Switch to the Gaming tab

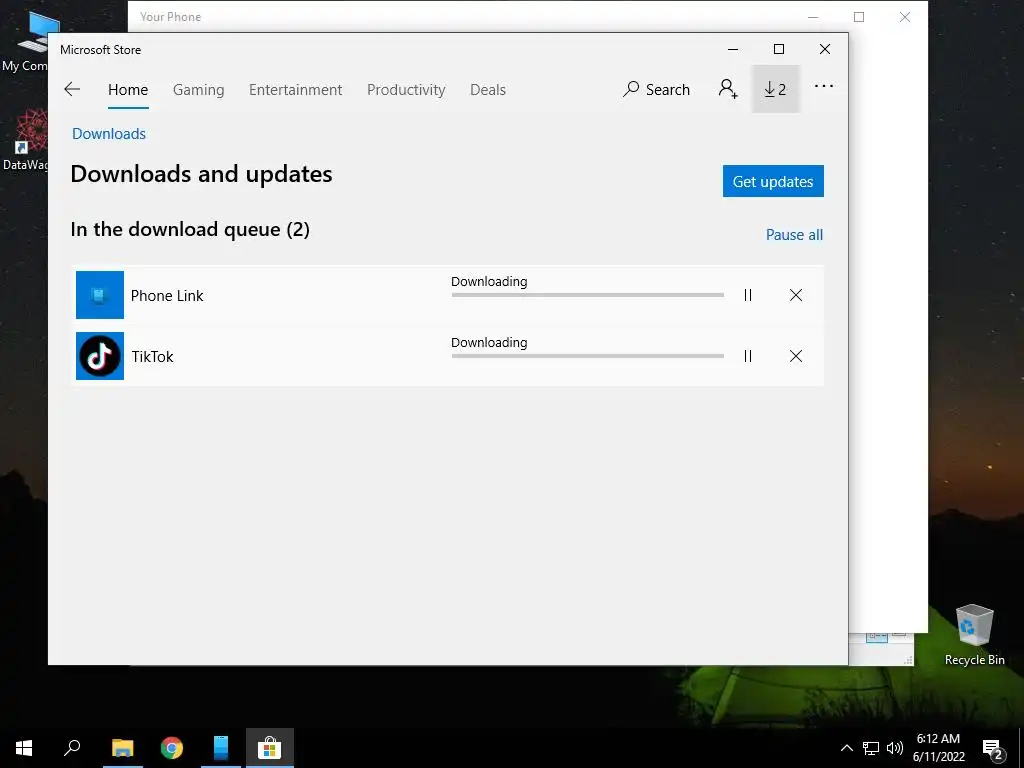point(199,89)
